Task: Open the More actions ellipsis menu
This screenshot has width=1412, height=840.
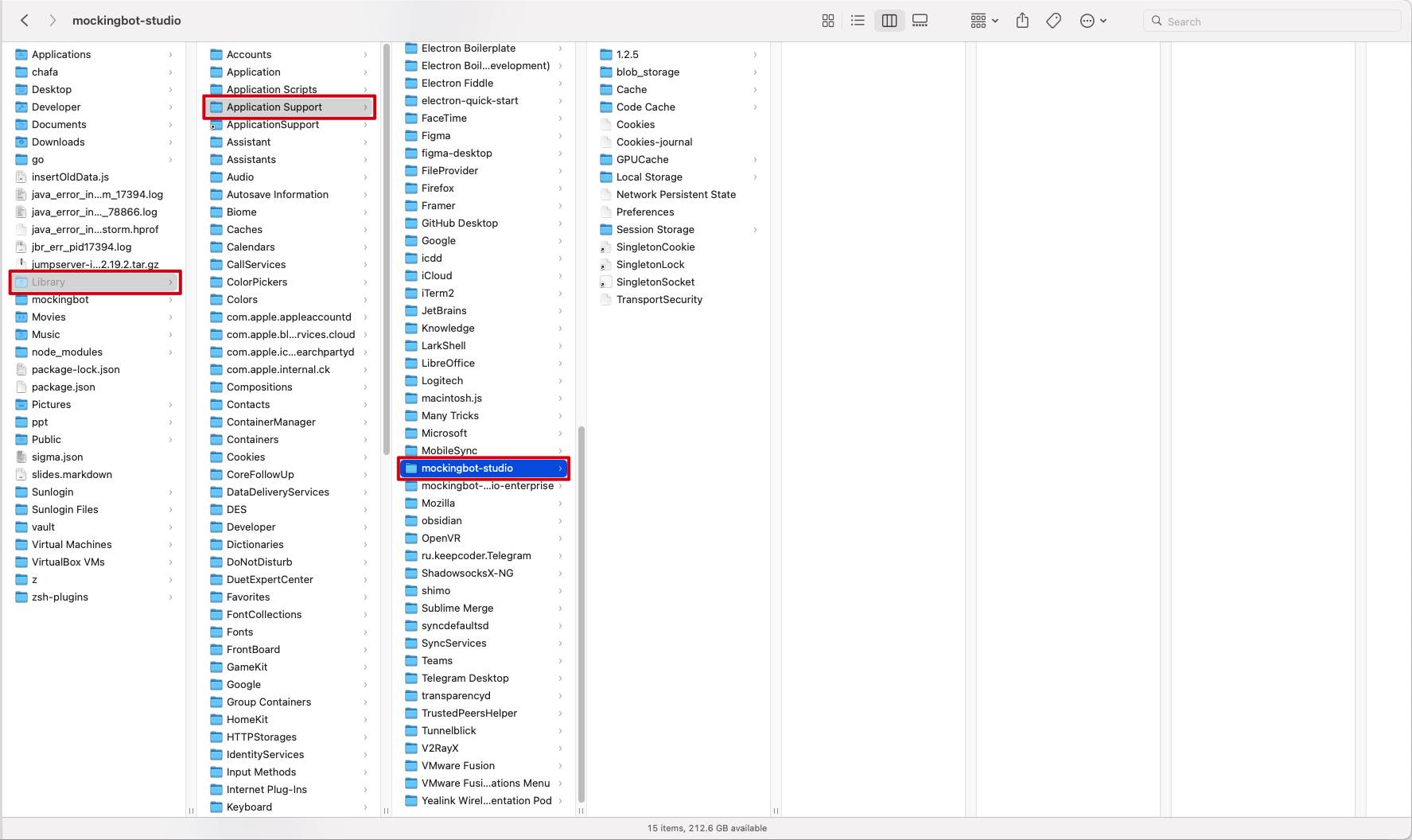Action: click(1093, 21)
